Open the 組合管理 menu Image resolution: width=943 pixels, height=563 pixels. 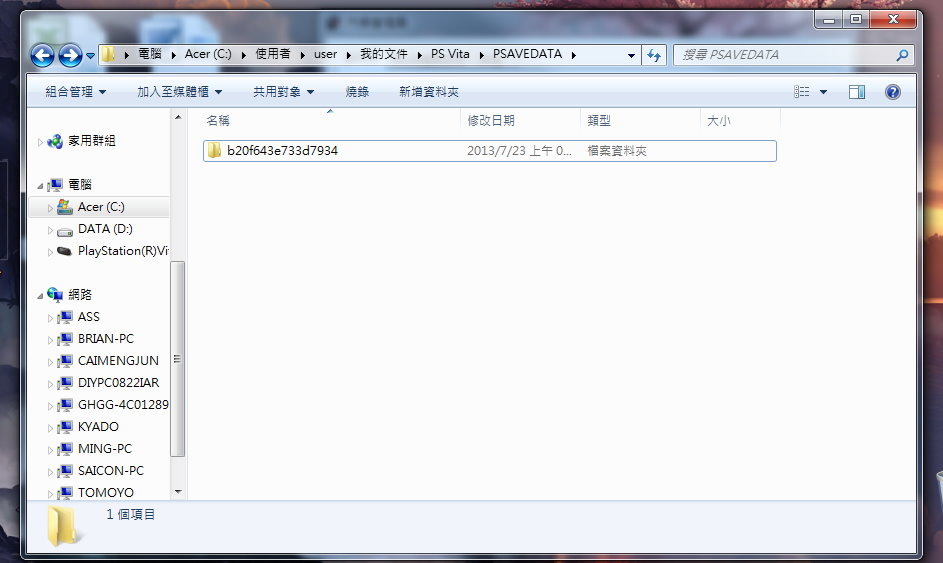tap(76, 92)
